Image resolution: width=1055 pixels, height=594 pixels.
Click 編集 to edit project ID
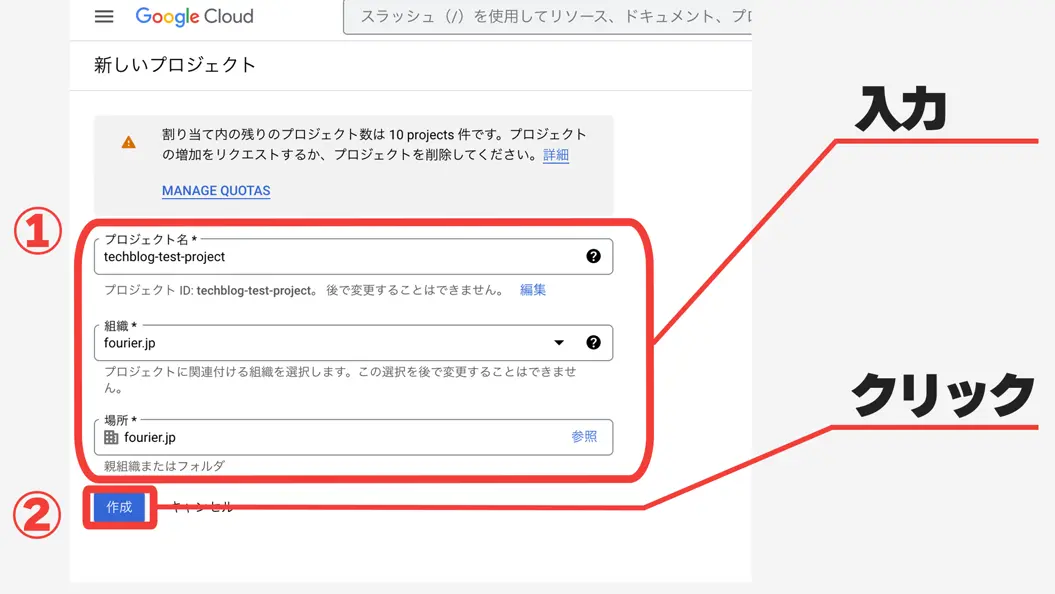[533, 290]
